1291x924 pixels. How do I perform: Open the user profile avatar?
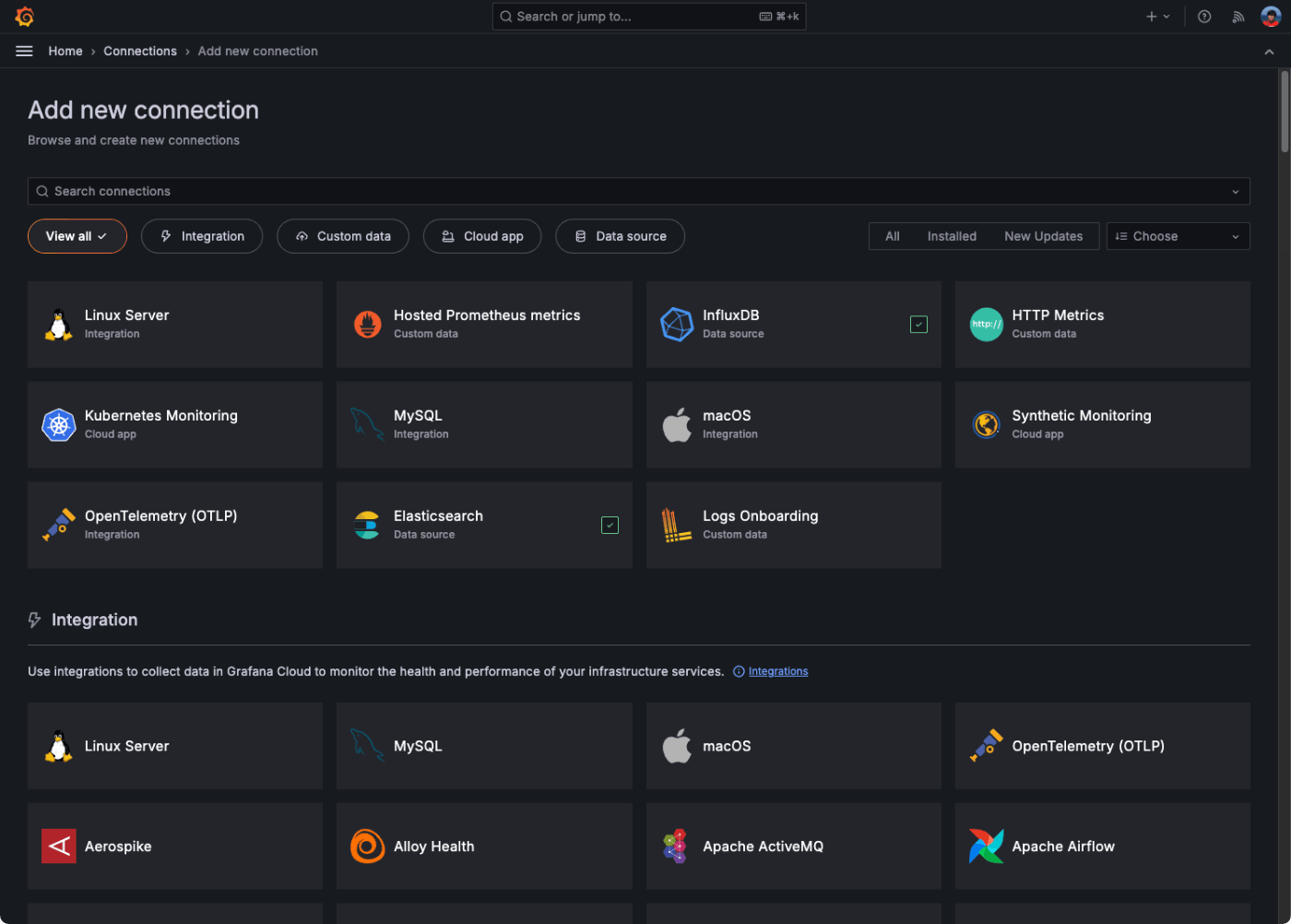[x=1271, y=17]
